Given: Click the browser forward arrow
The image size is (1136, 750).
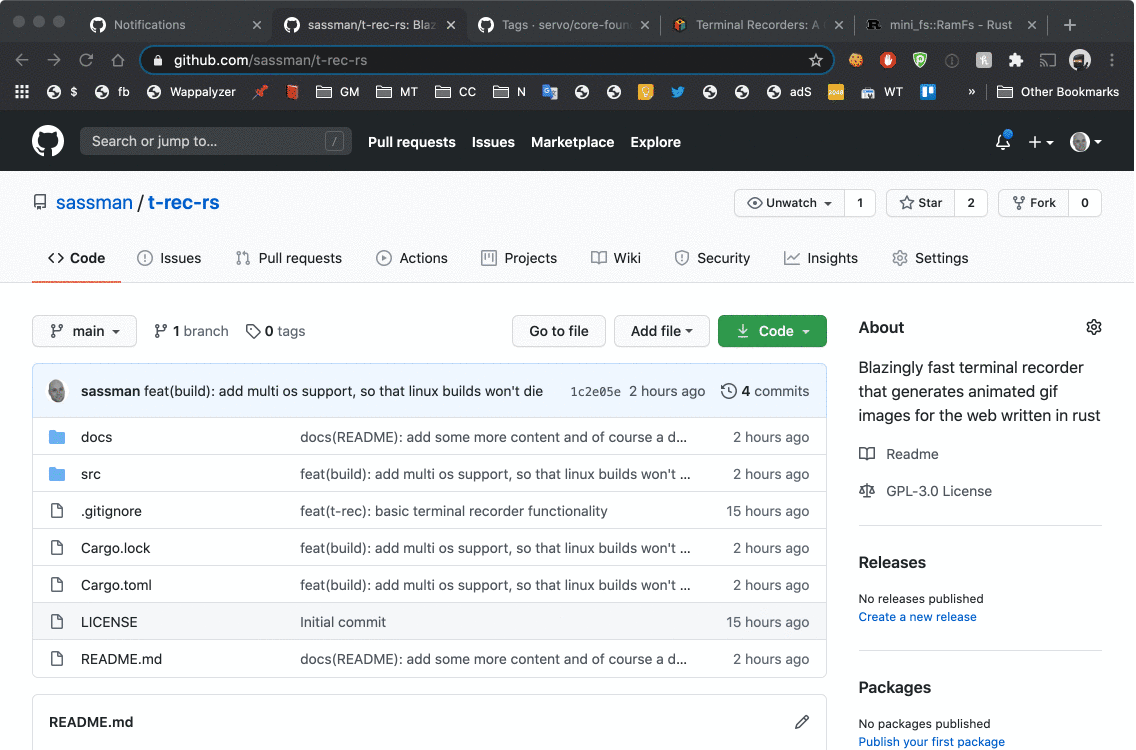Looking at the screenshot, I should [x=54, y=60].
